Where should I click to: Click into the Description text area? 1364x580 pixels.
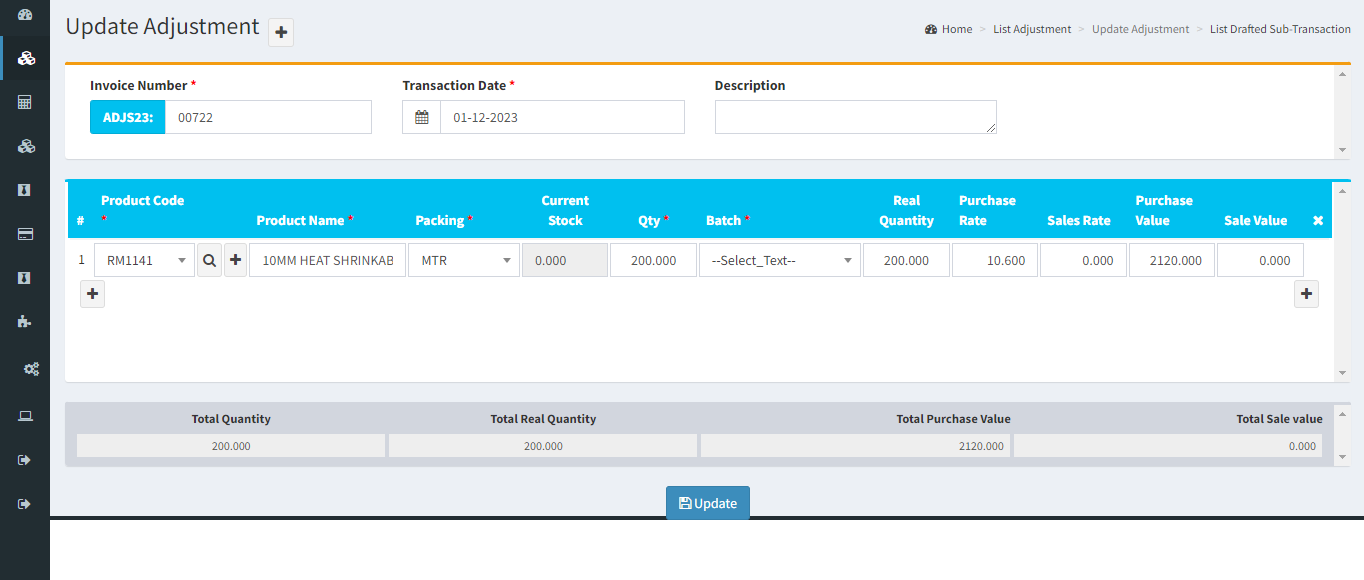click(855, 117)
